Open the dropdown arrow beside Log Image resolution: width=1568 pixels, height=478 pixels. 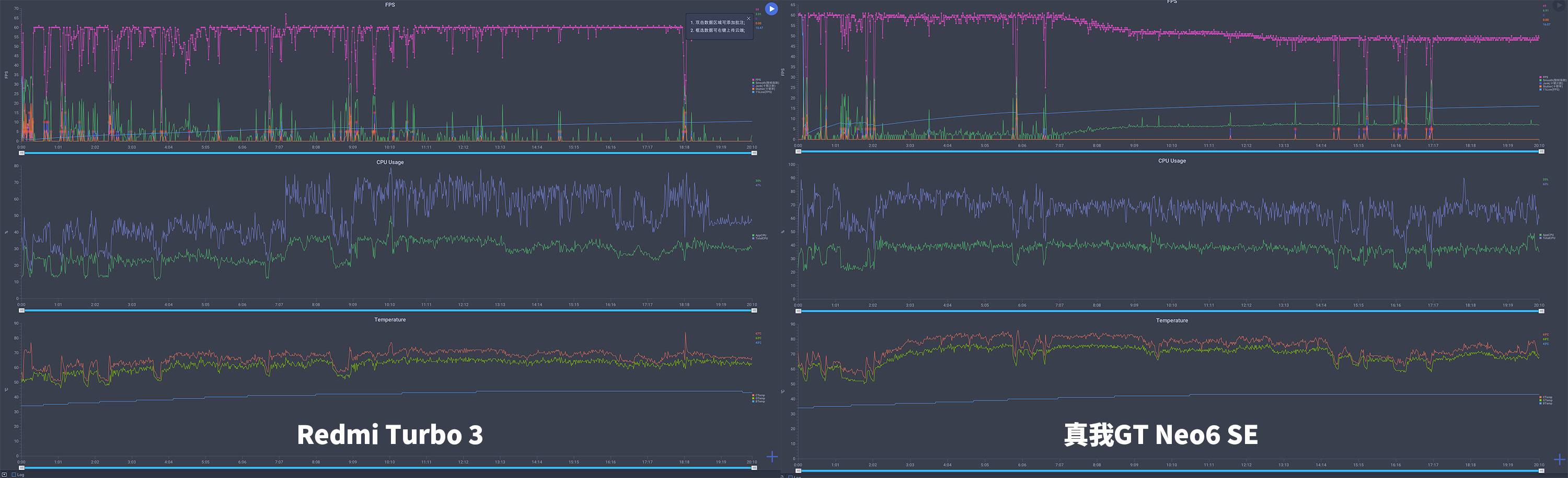click(4, 474)
